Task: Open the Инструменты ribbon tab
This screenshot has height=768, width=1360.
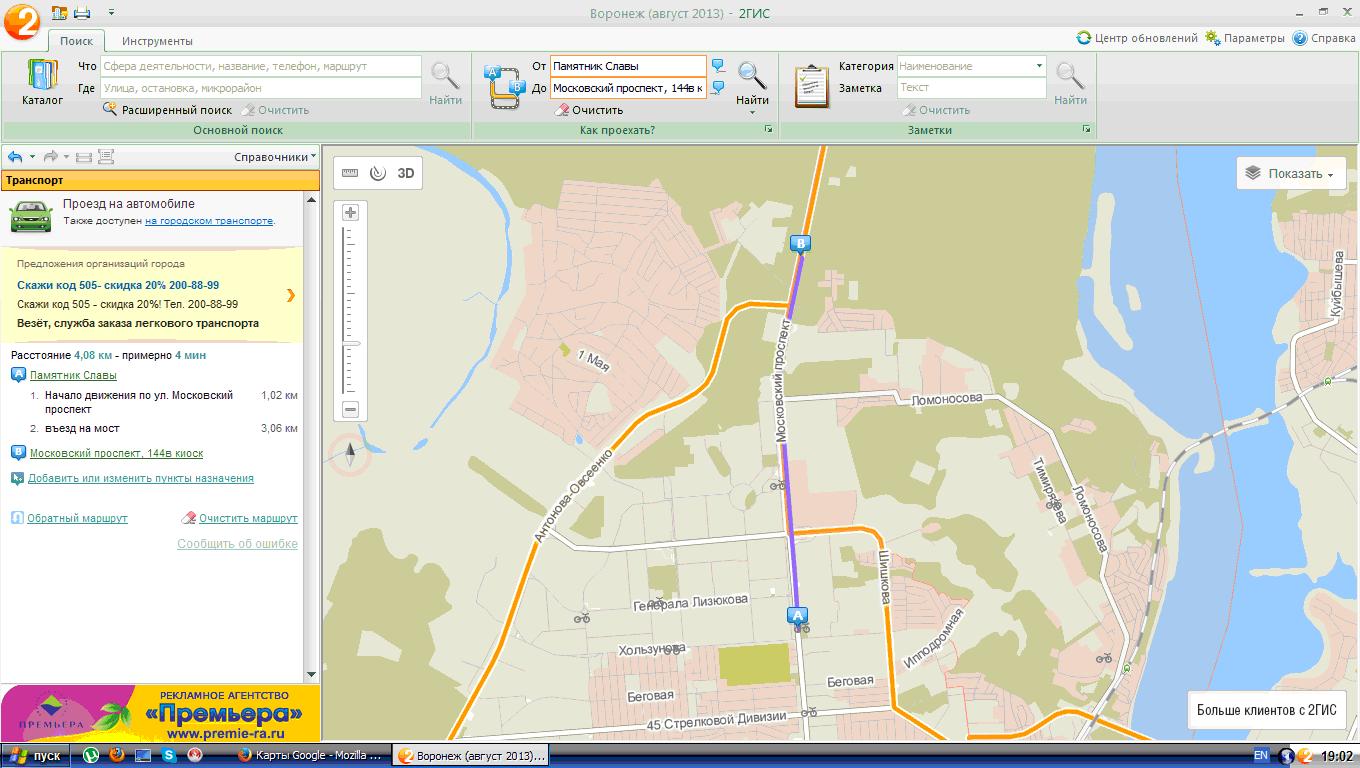Action: (157, 41)
